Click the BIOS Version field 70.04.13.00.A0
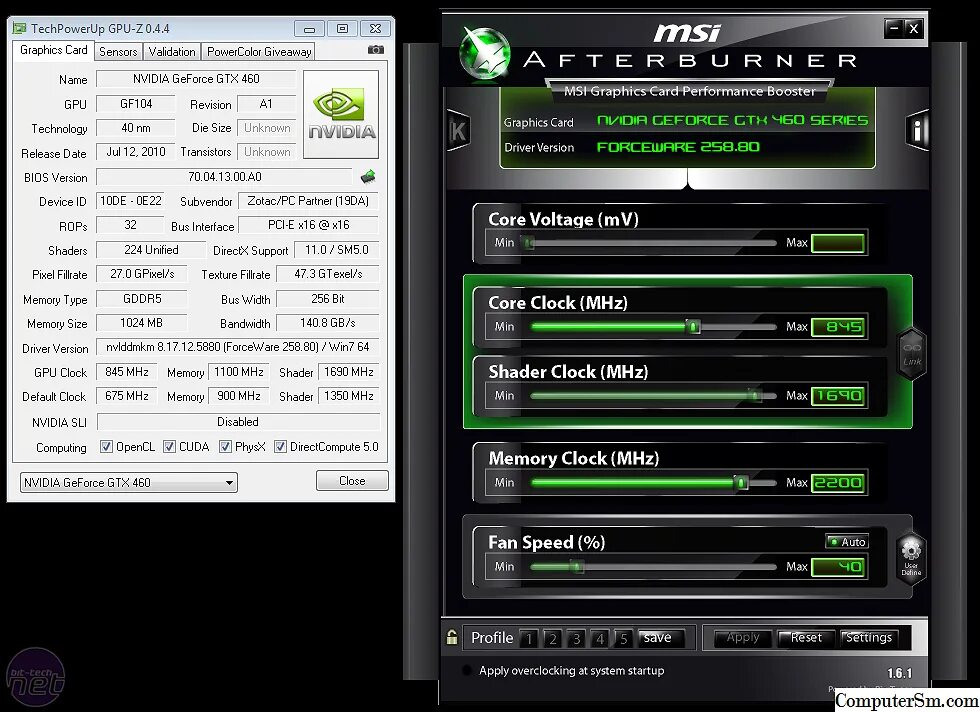980x712 pixels. [x=225, y=177]
